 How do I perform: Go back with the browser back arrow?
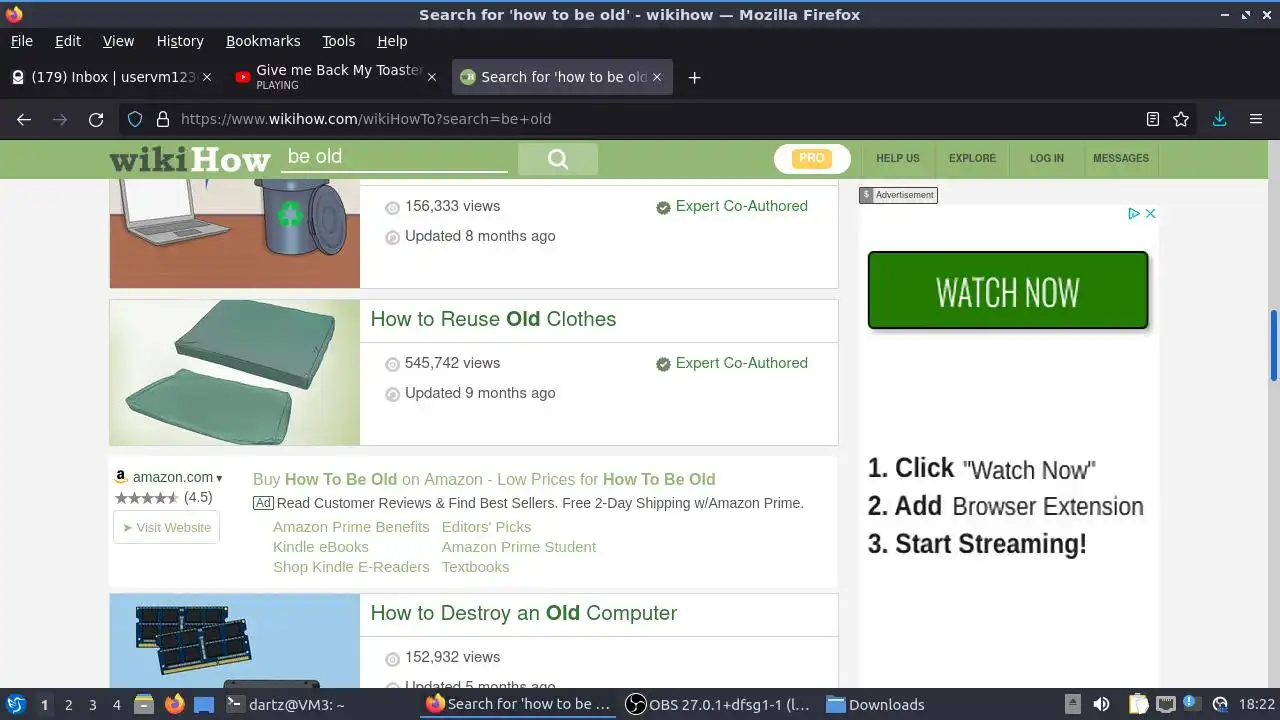click(24, 119)
